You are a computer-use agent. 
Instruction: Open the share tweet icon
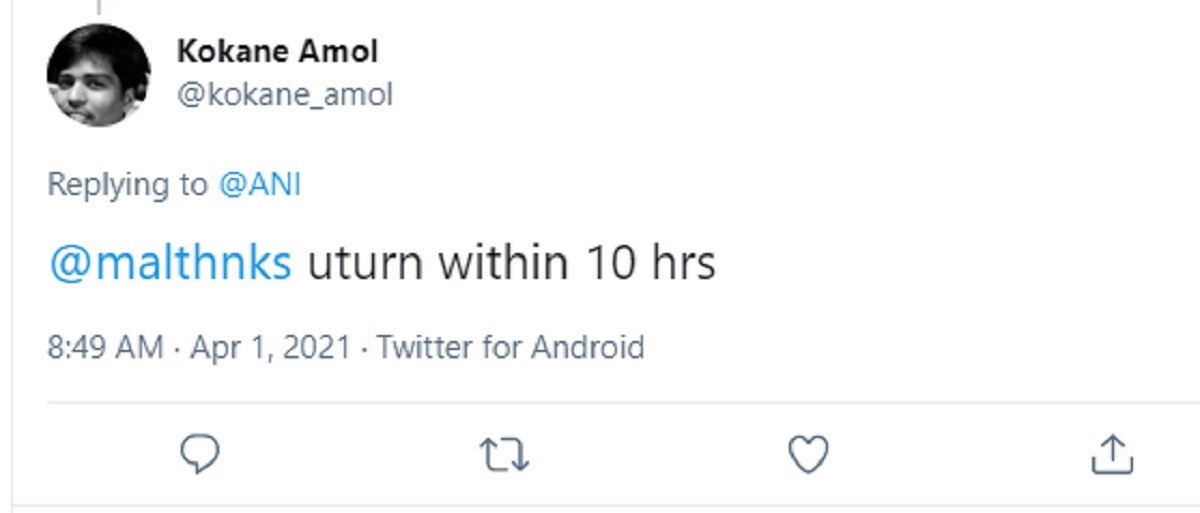tap(1111, 455)
